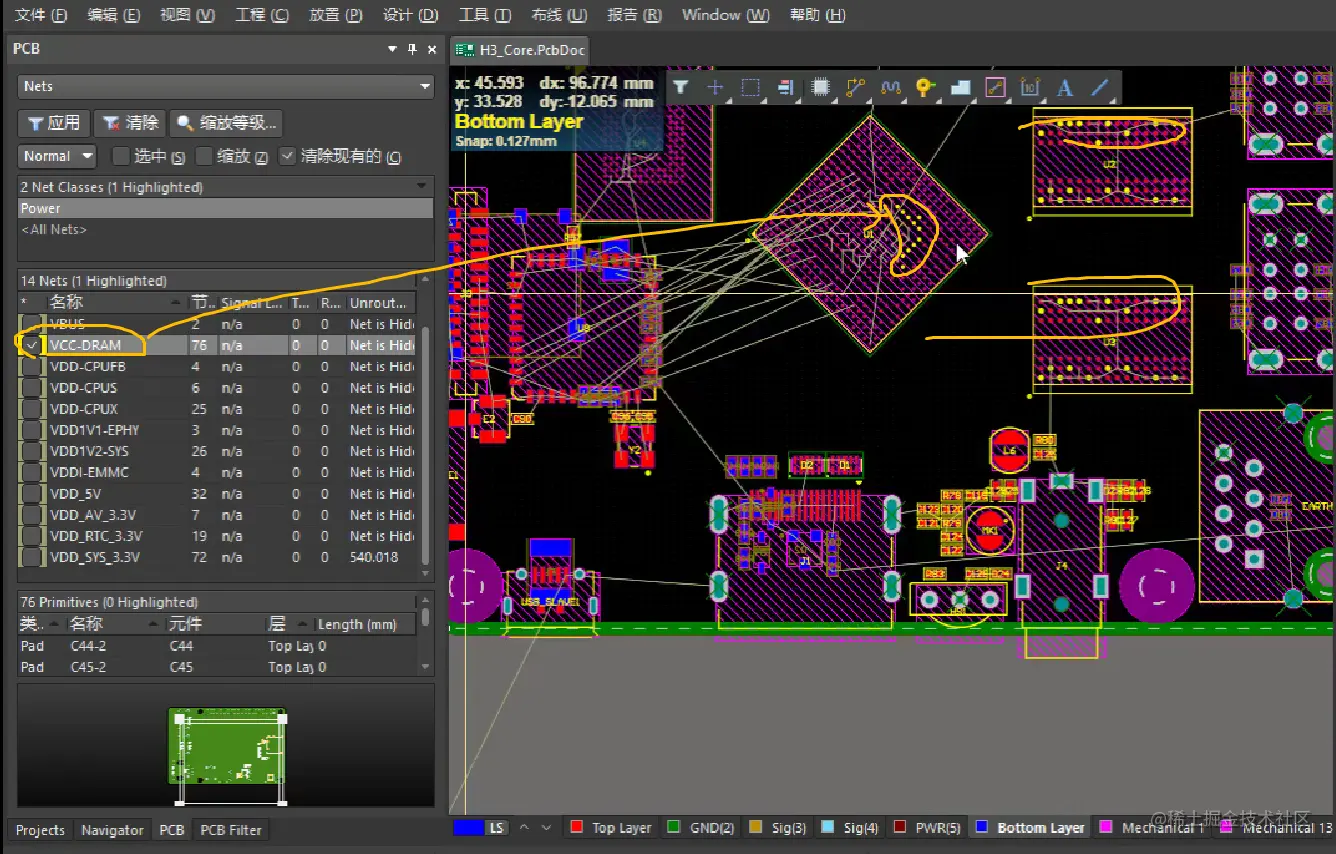The image size is (1336, 854).
Task: Pick the place via tool
Action: click(x=925, y=88)
